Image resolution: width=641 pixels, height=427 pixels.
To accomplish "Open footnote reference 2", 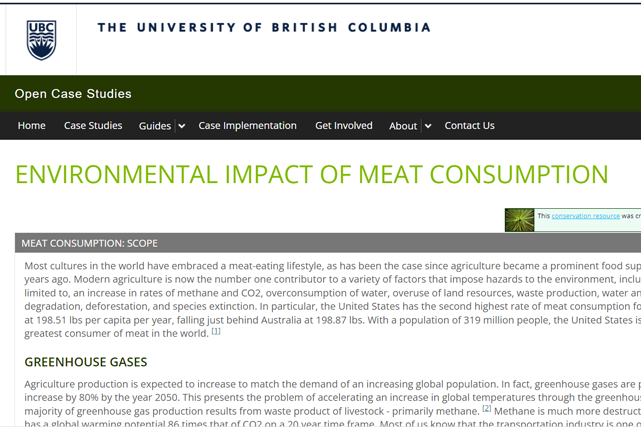I will click(x=486, y=408).
